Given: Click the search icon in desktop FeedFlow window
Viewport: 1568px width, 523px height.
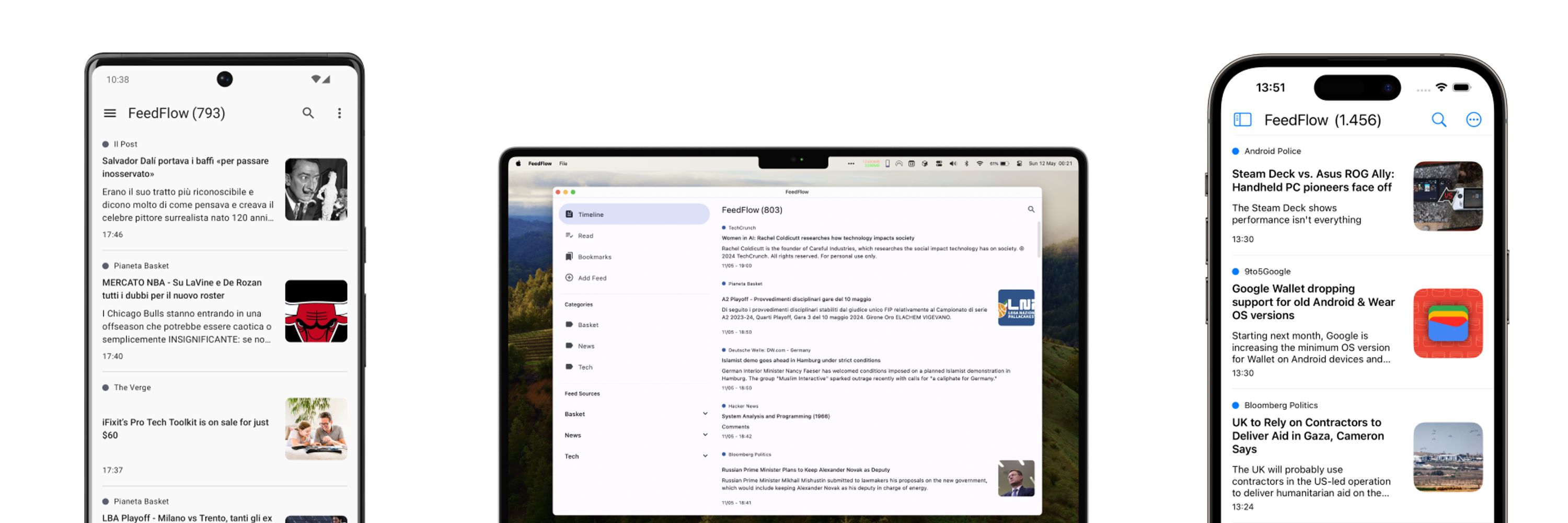Looking at the screenshot, I should point(1031,209).
